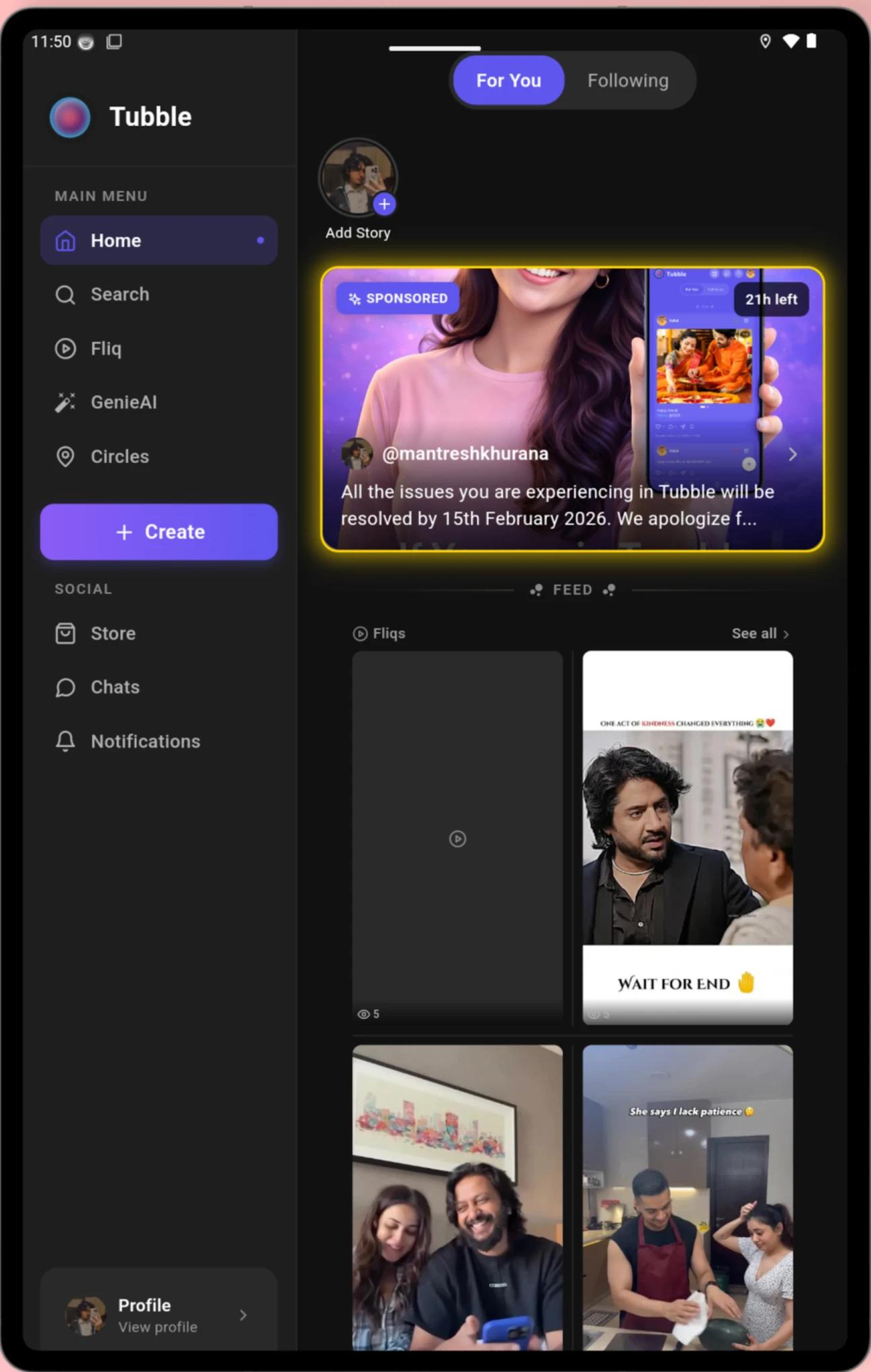Select Chats in the Social menu
The height and width of the screenshot is (1372, 871).
158,687
